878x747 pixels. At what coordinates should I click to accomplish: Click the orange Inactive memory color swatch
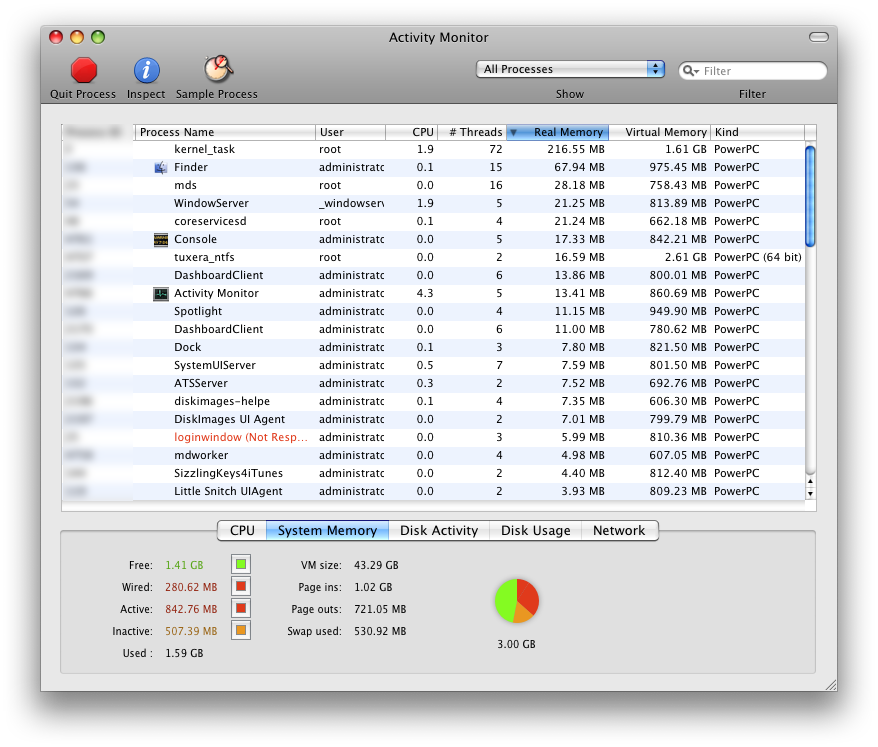[241, 630]
